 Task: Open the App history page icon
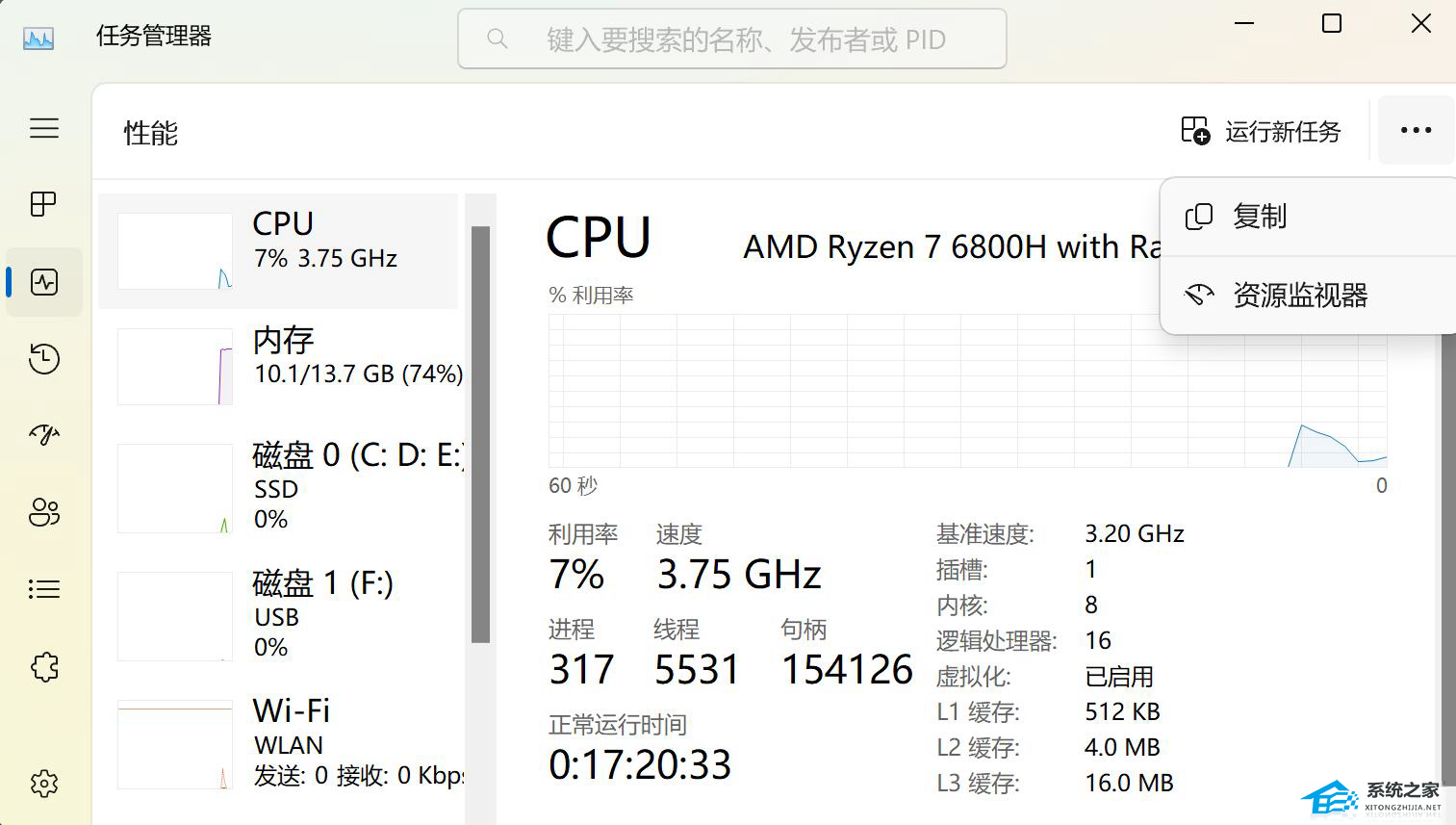(44, 359)
